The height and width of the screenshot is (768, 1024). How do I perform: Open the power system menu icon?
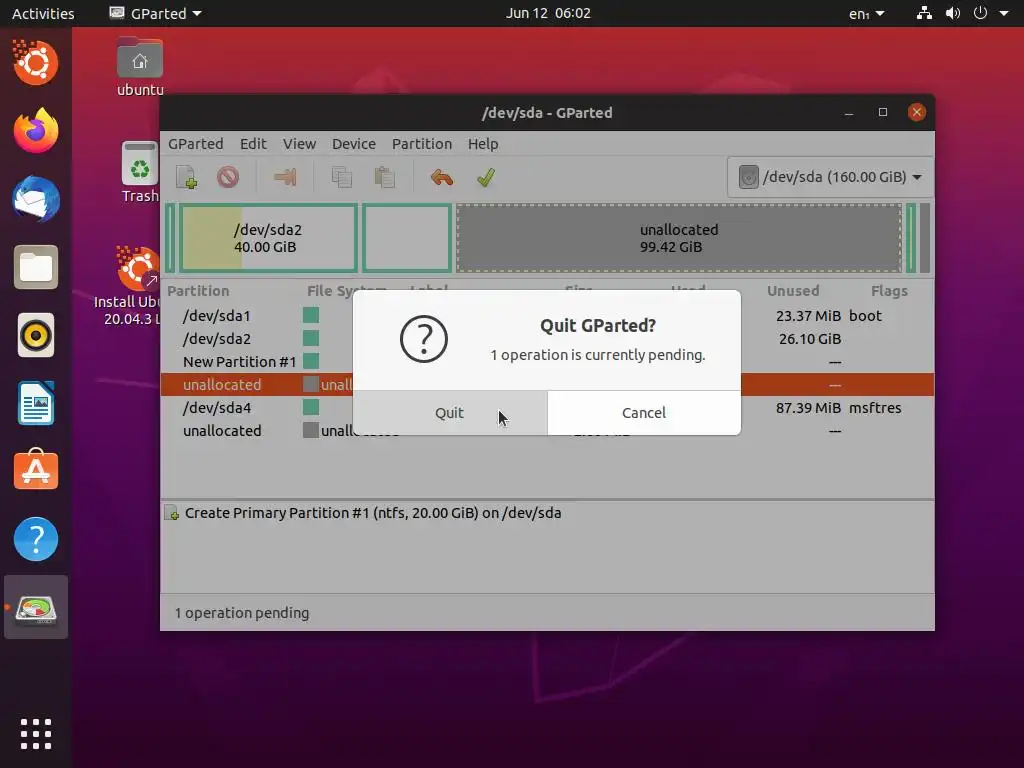[x=980, y=13]
